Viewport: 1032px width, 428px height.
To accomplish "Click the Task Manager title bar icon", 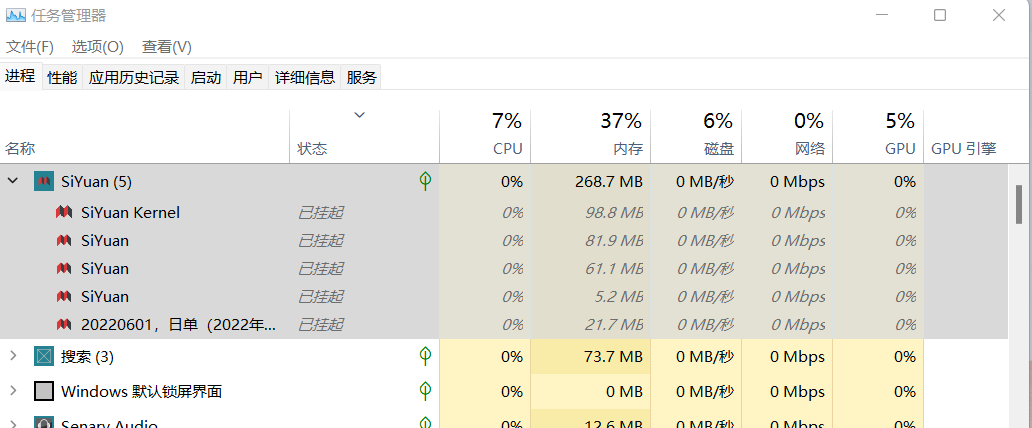I will (x=15, y=16).
